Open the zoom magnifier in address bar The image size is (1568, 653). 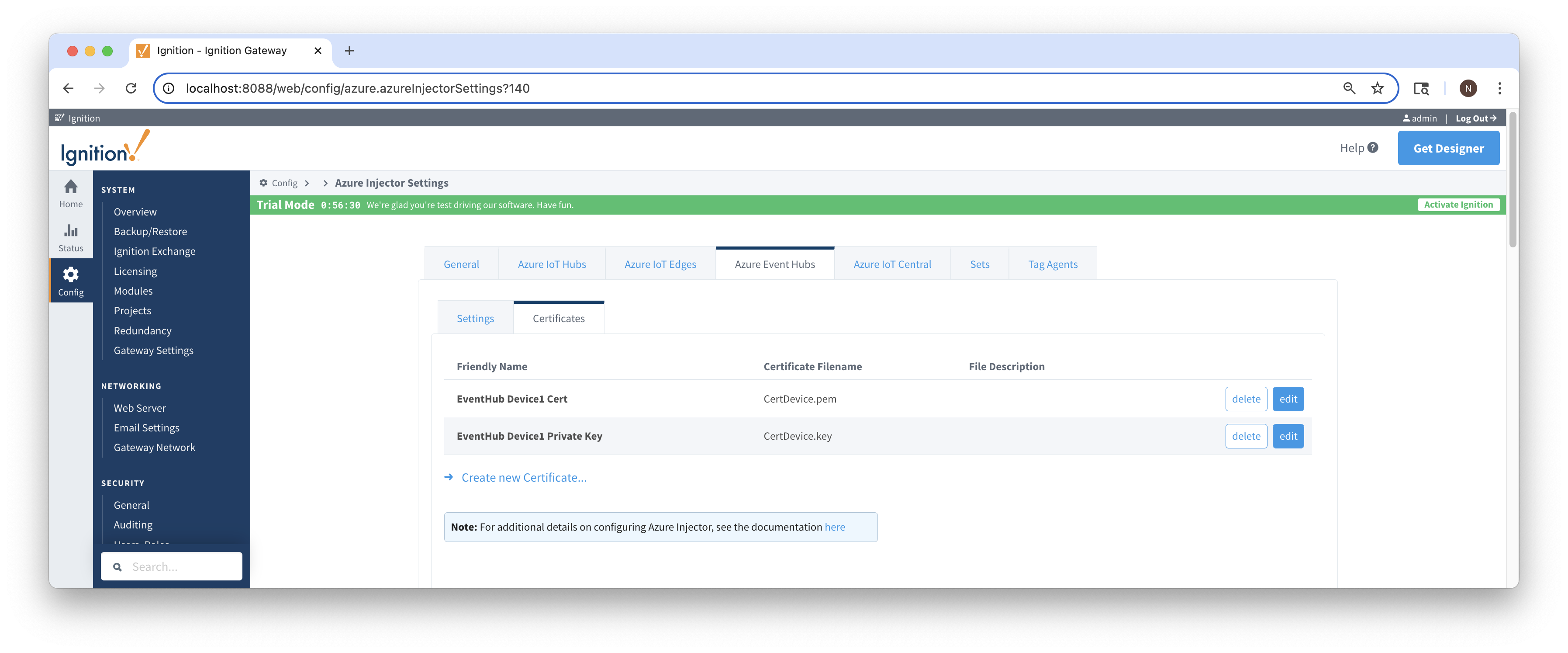[1349, 88]
